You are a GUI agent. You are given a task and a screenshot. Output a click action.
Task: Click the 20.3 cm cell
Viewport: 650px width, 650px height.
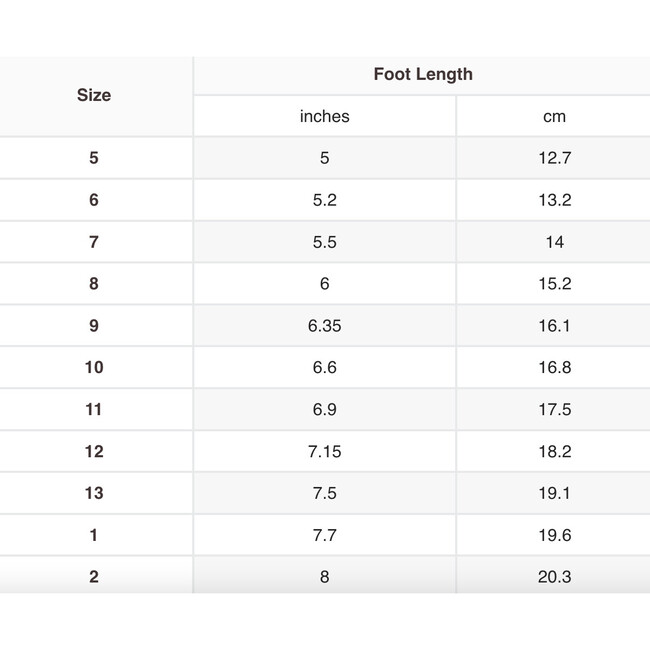[x=554, y=577]
